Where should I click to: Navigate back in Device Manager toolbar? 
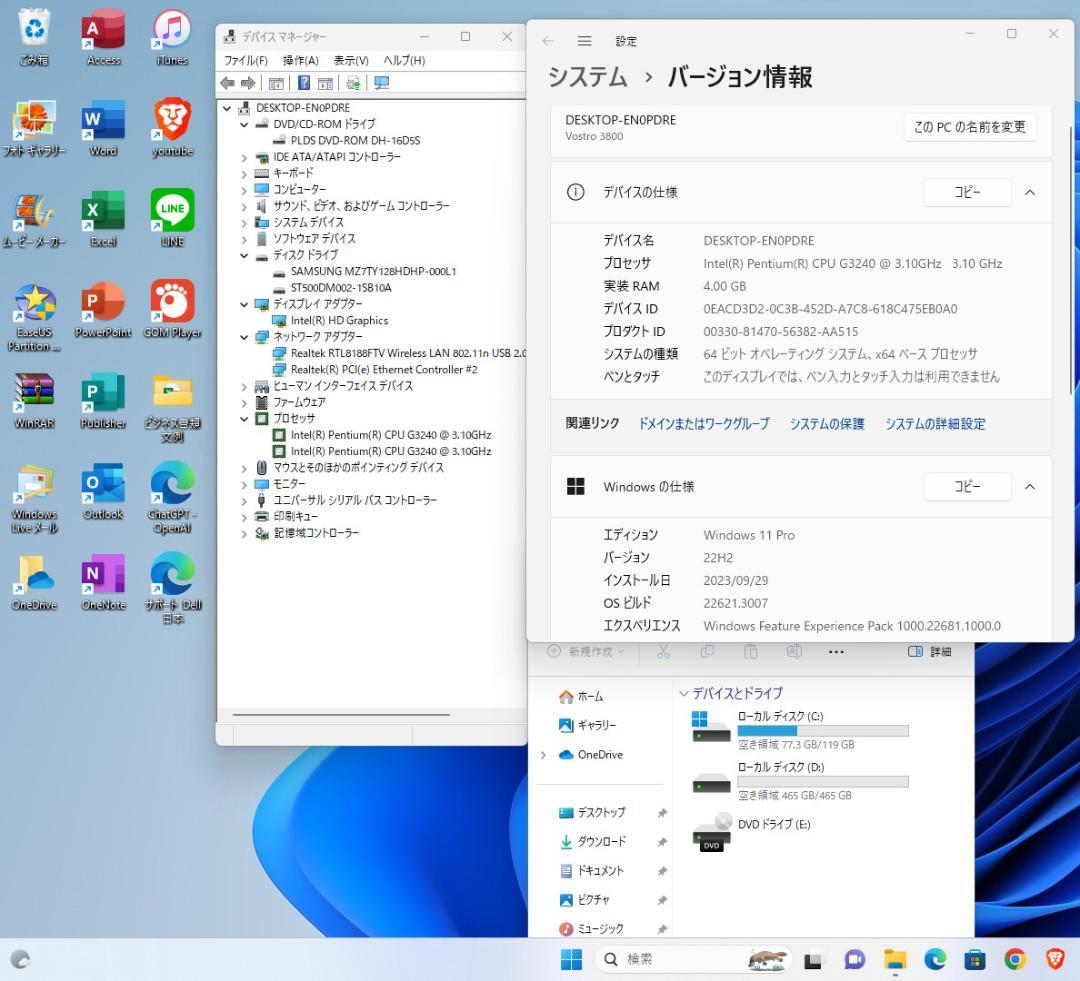click(x=228, y=82)
